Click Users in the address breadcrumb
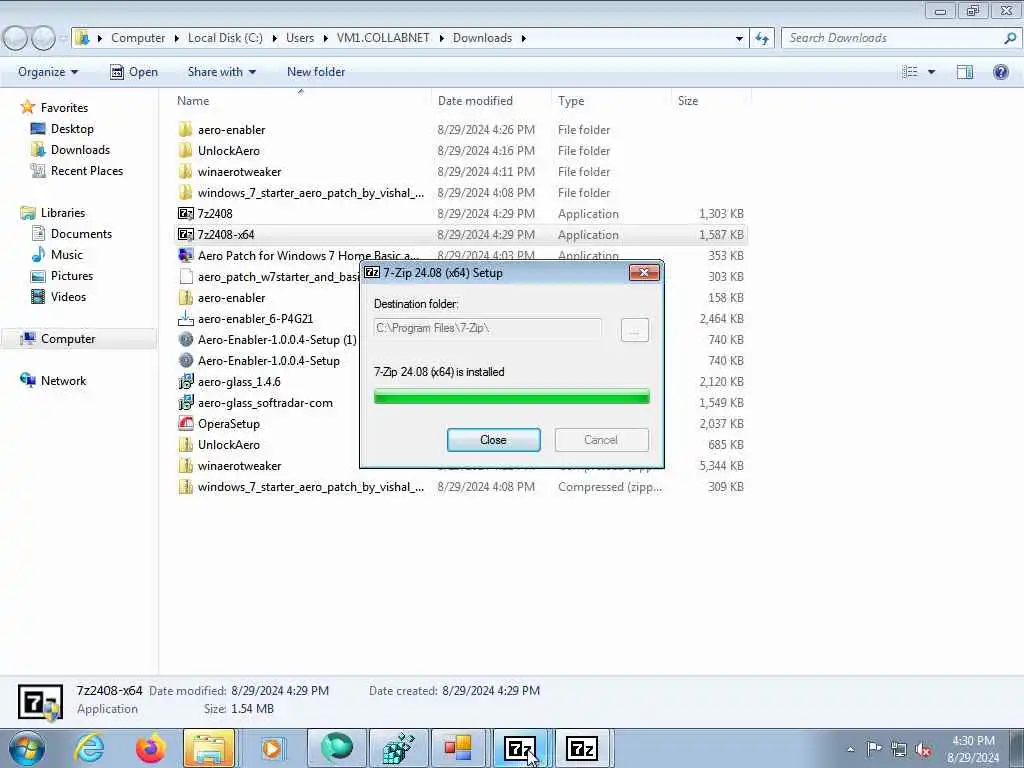This screenshot has height=768, width=1024. 300,38
